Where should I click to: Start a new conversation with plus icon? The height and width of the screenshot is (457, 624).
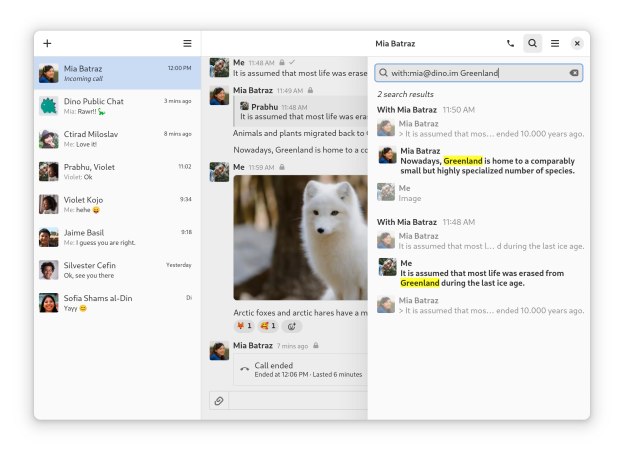click(47, 44)
